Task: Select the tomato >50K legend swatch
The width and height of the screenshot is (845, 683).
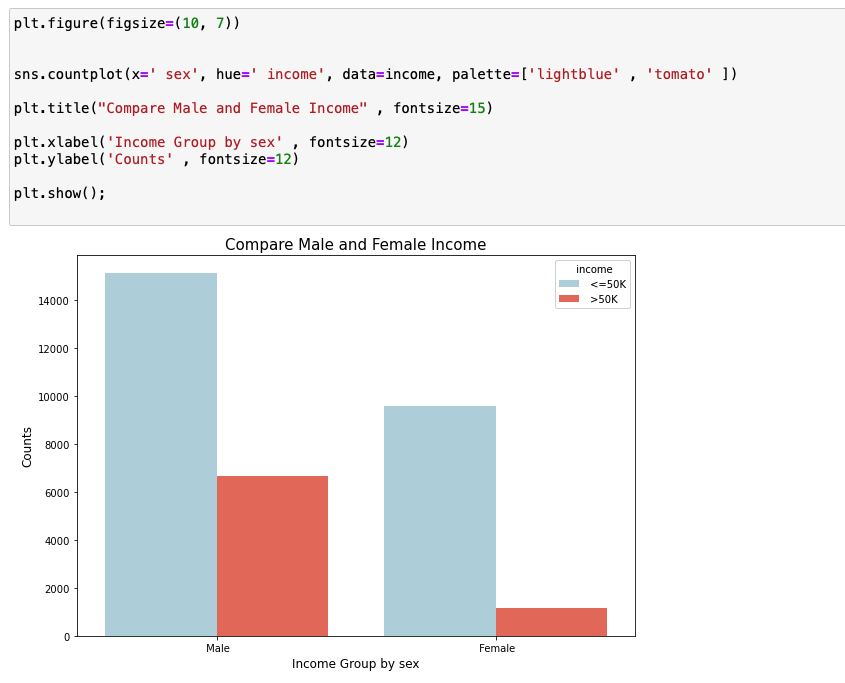Action: pyautogui.click(x=569, y=299)
